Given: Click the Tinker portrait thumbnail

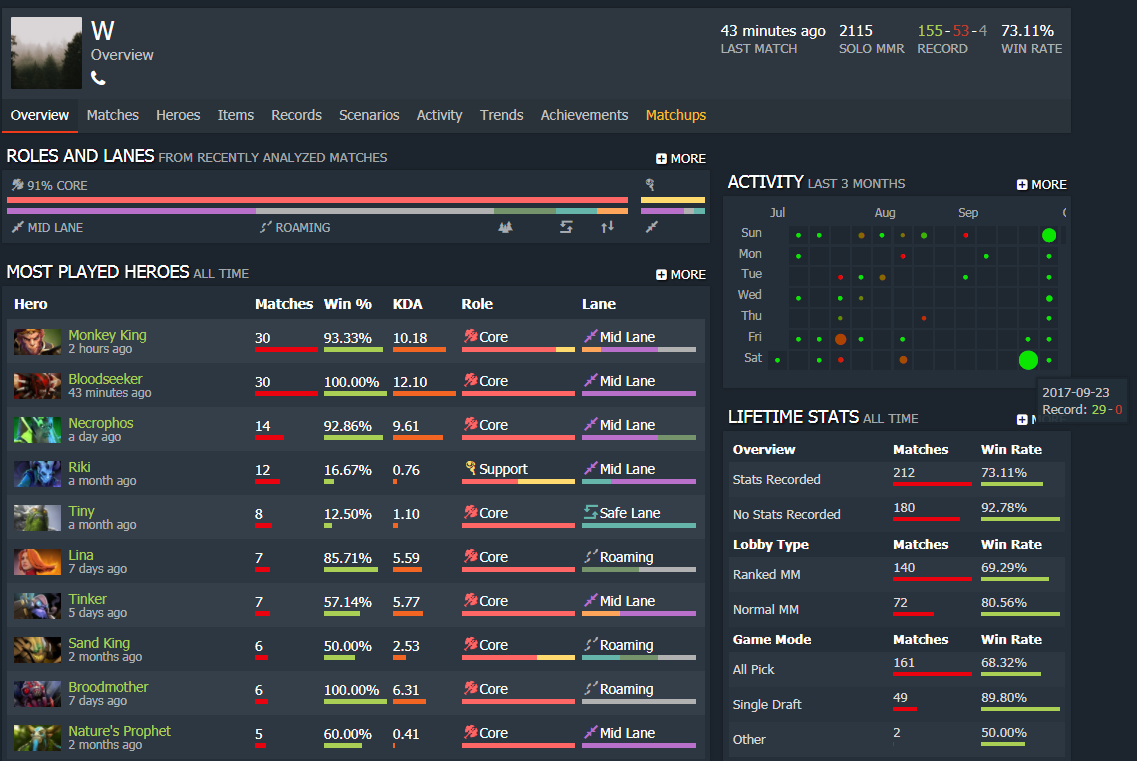Looking at the screenshot, I should pos(37,606).
